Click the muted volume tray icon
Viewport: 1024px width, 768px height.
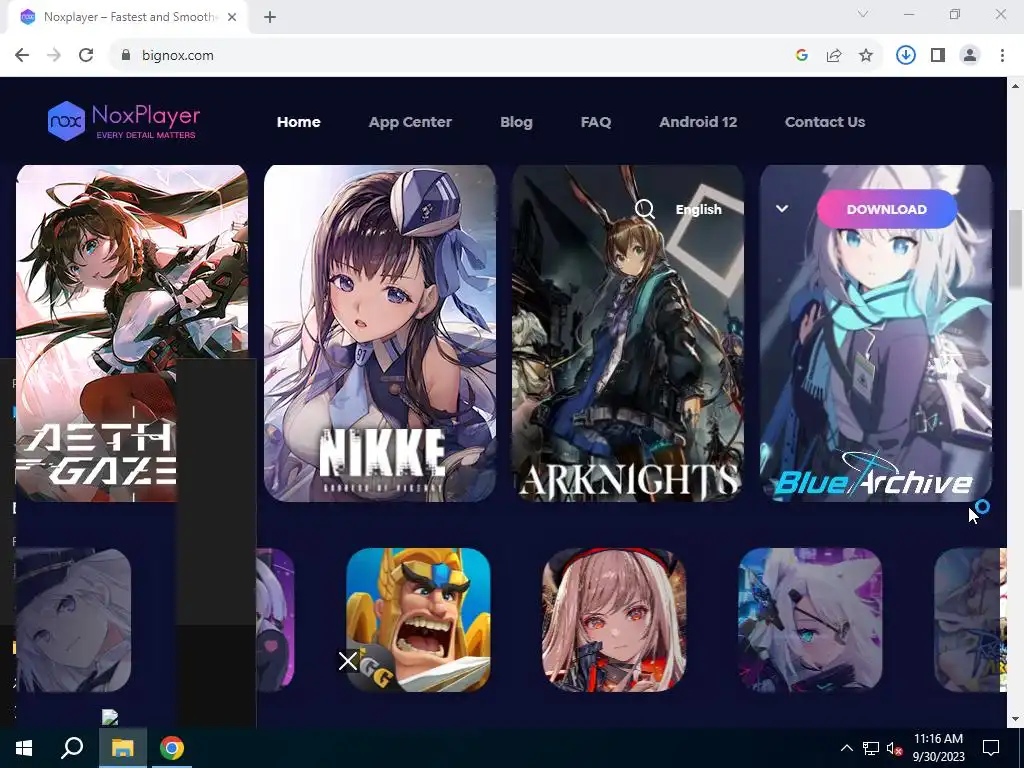pos(894,748)
